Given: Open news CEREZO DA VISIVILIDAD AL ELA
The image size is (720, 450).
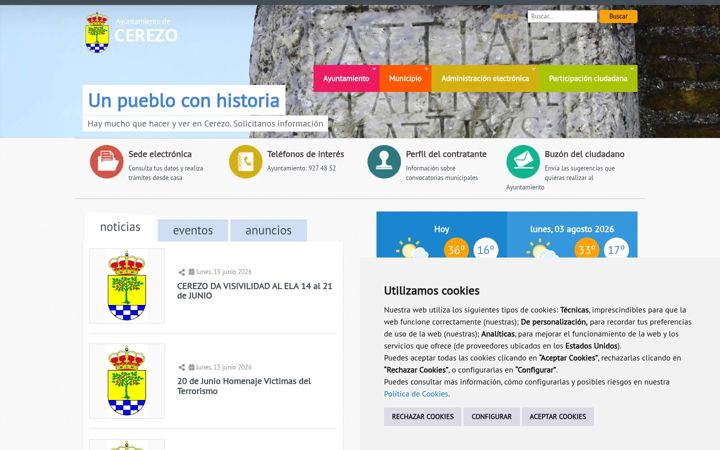Looking at the screenshot, I should click(x=254, y=291).
